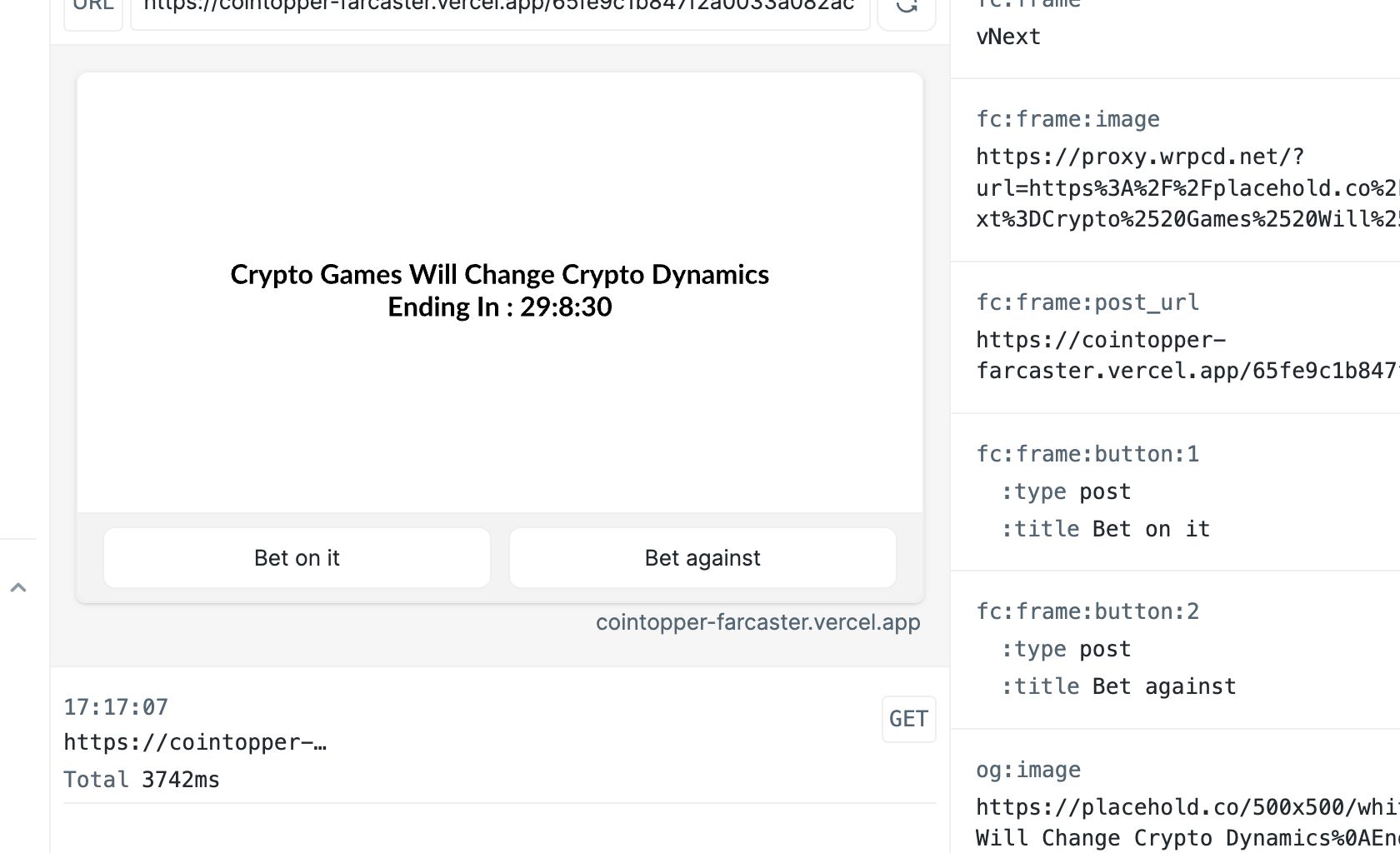Click ':type post' under fc:frame:button:2
This screenshot has width=1400, height=853.
pyautogui.click(x=1066, y=649)
